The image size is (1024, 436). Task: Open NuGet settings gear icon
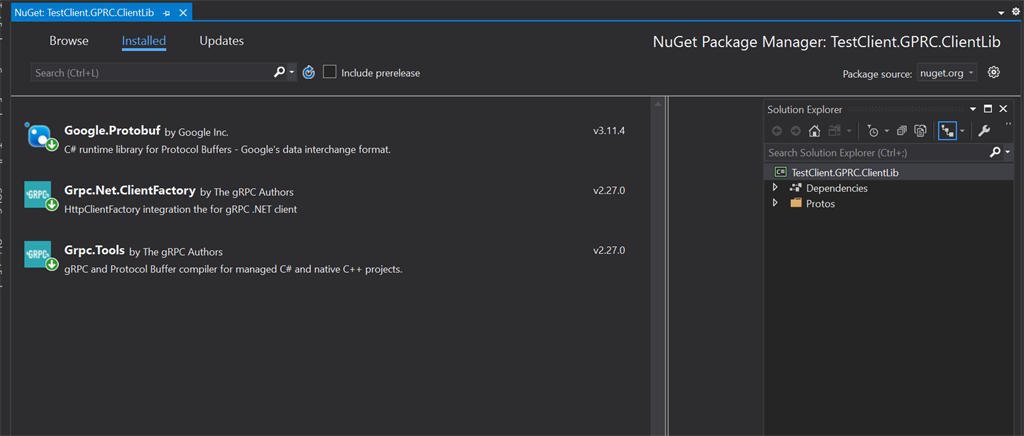coord(993,72)
